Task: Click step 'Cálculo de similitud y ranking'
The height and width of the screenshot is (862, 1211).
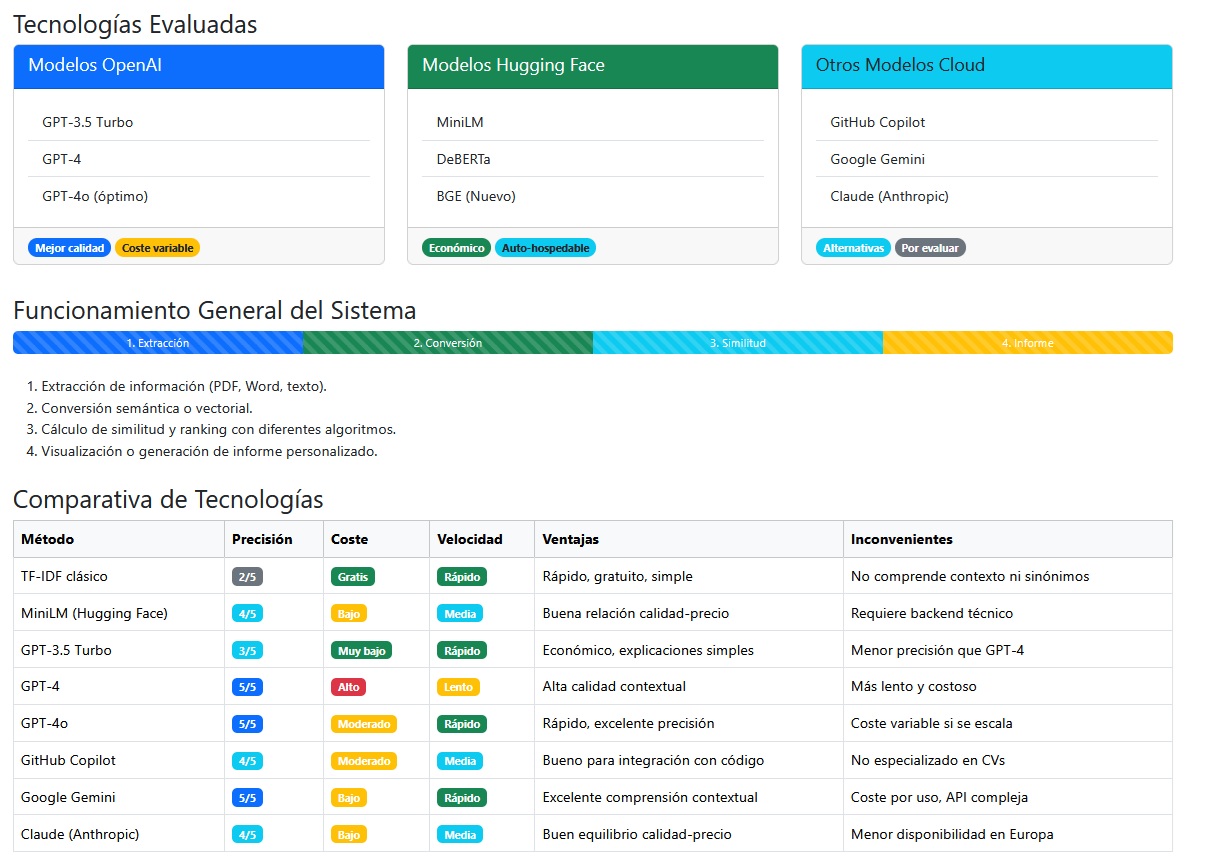Action: click(x=218, y=429)
